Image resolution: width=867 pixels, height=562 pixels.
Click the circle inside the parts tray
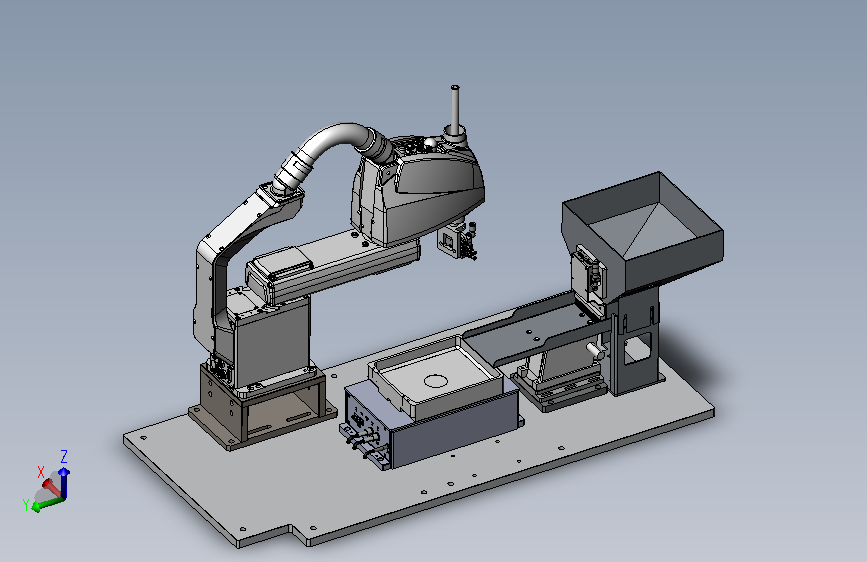pyautogui.click(x=436, y=380)
